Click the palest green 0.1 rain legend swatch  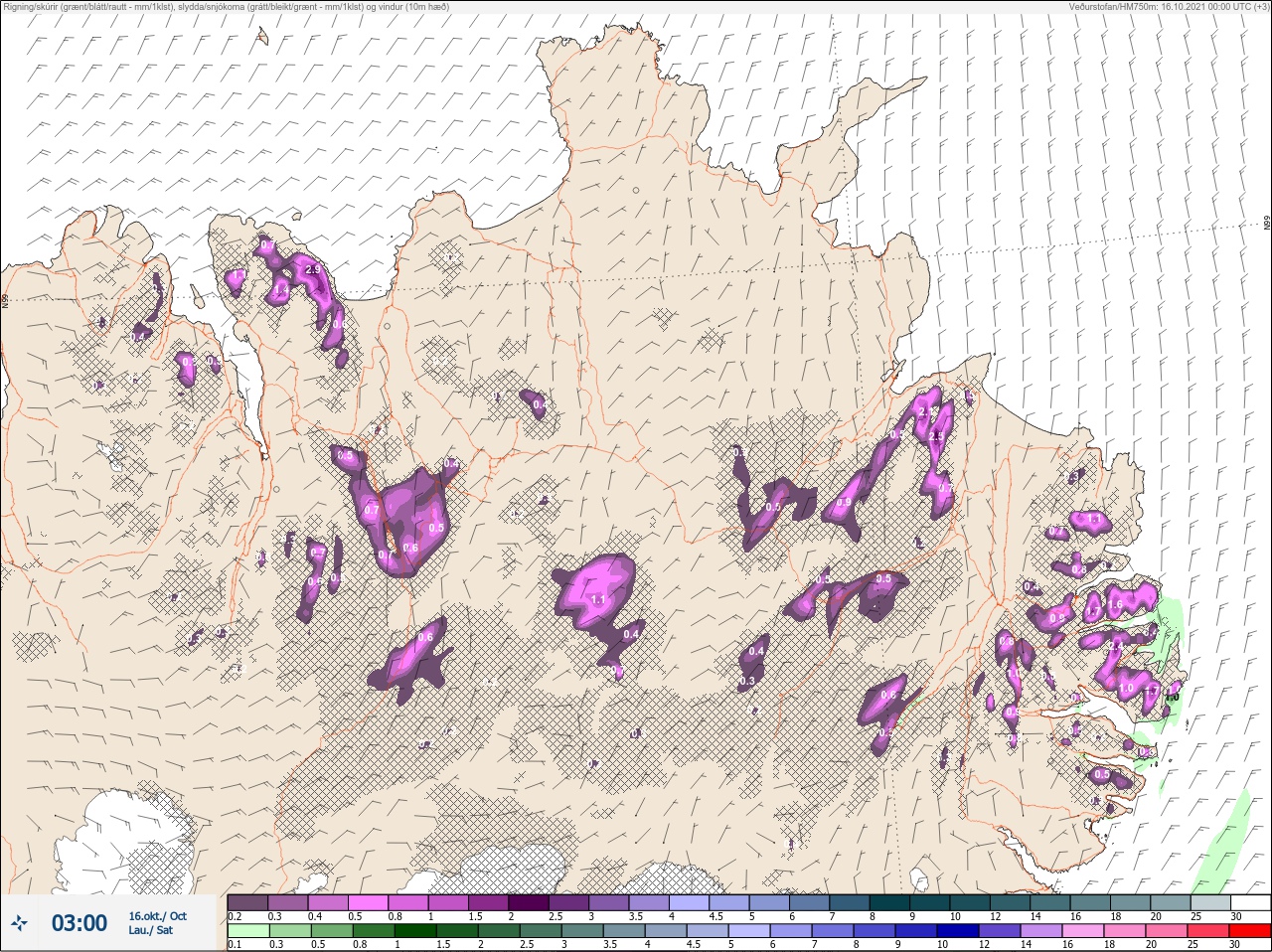pyautogui.click(x=247, y=930)
